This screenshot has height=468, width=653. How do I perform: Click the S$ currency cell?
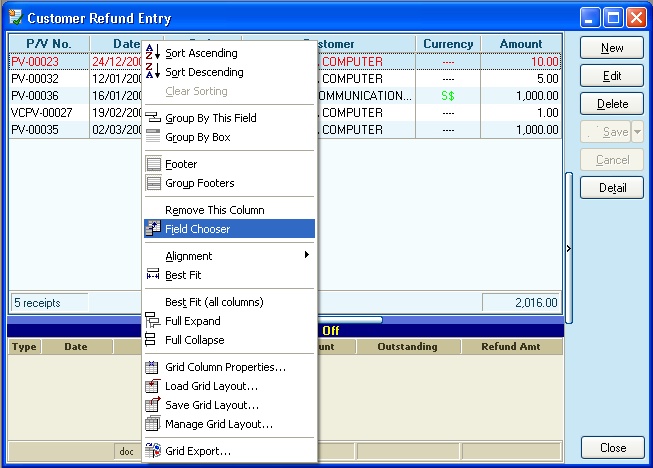point(448,96)
